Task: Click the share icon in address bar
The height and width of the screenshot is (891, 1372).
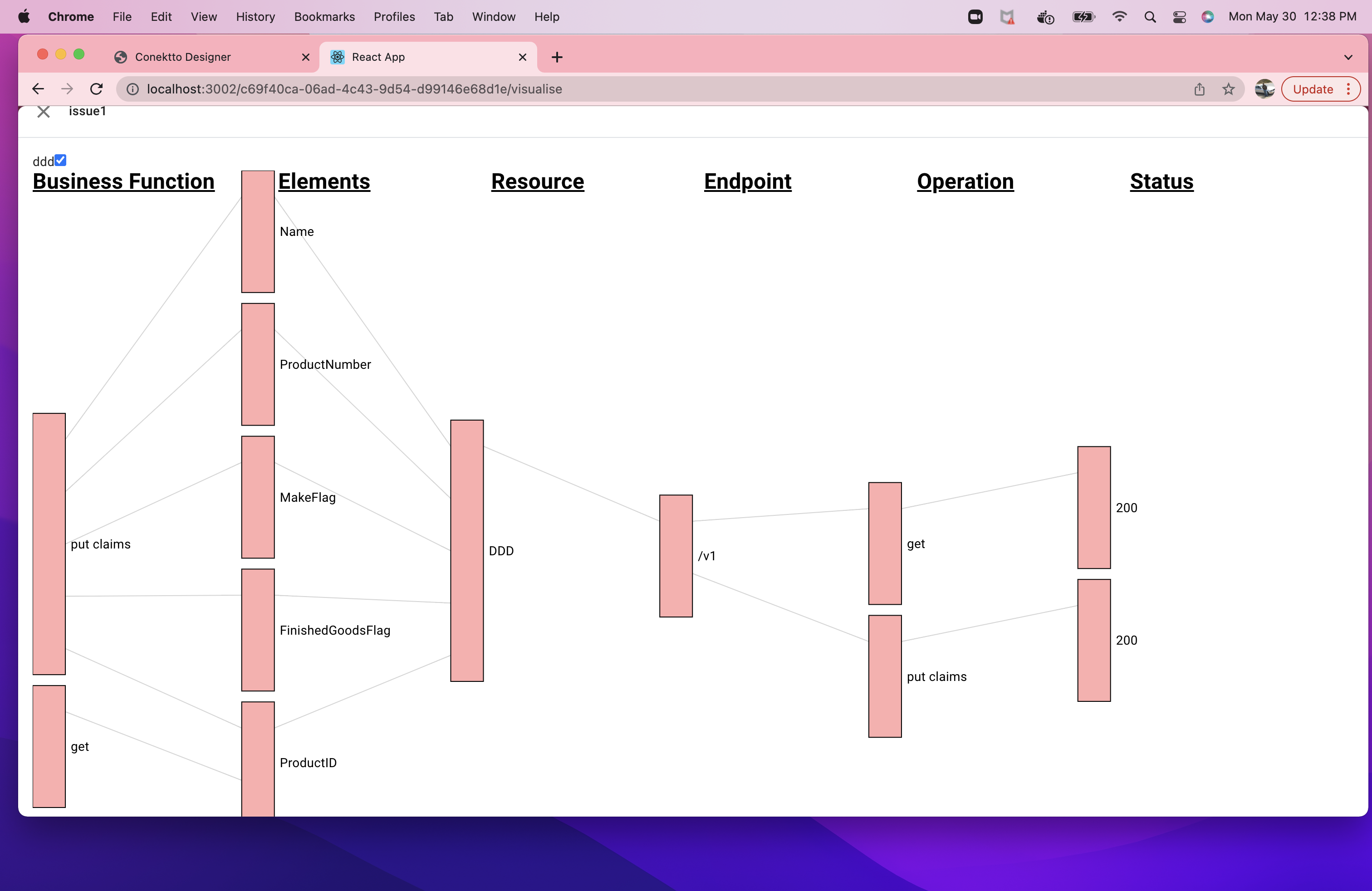Action: click(x=1200, y=89)
